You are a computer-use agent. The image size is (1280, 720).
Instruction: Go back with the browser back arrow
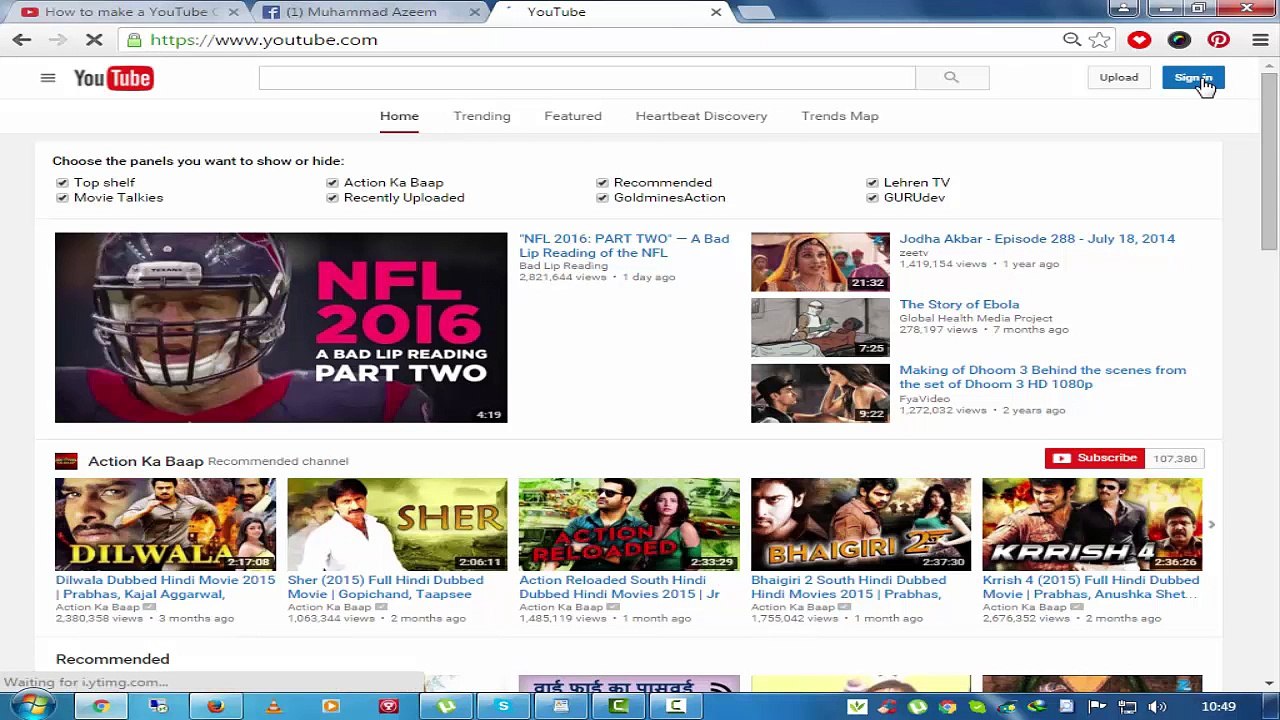pyautogui.click(x=22, y=40)
